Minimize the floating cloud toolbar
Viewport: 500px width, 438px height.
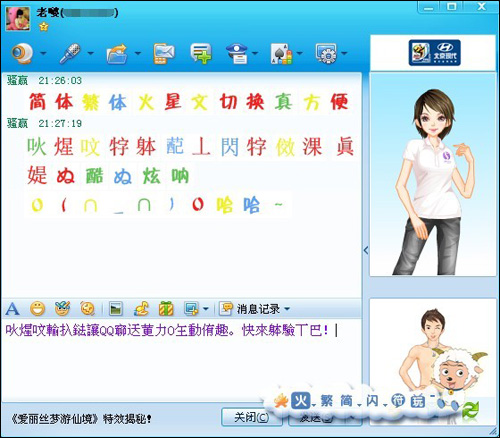pos(432,396)
